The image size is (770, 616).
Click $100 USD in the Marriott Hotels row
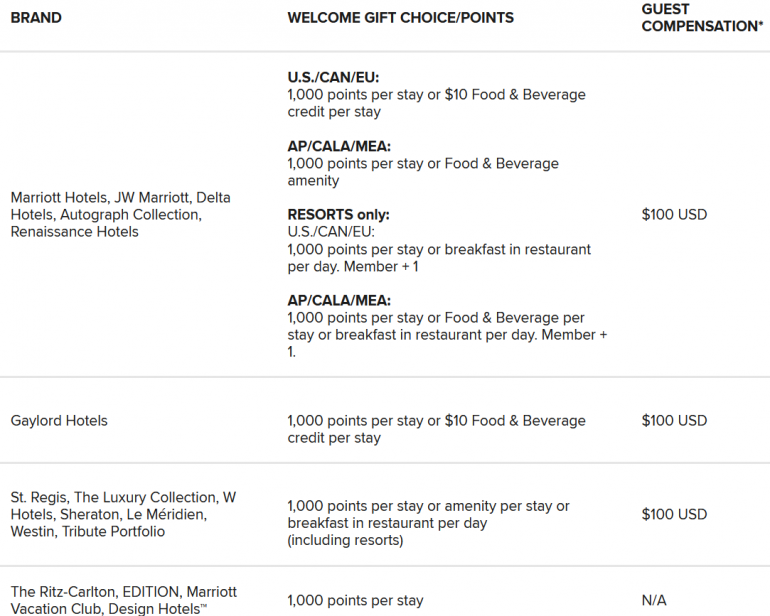click(x=674, y=214)
